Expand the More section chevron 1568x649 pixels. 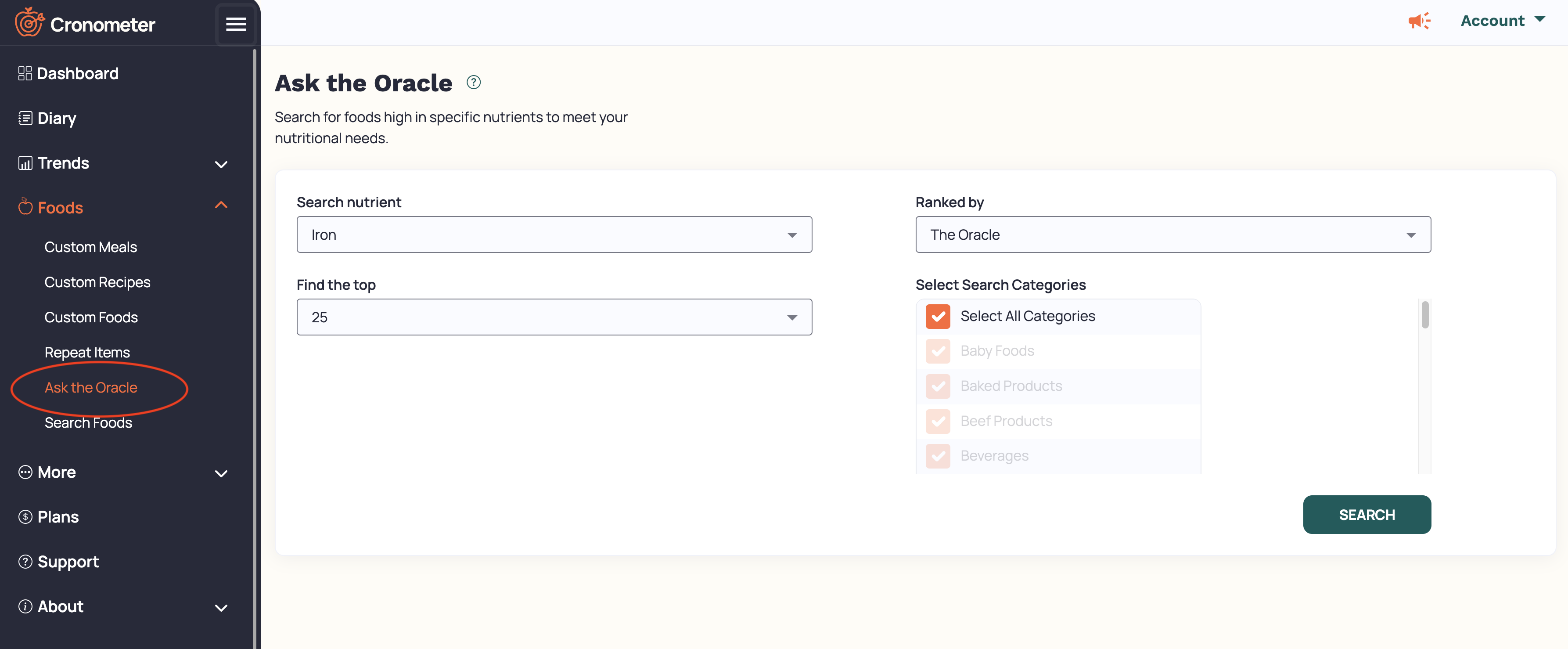[221, 474]
